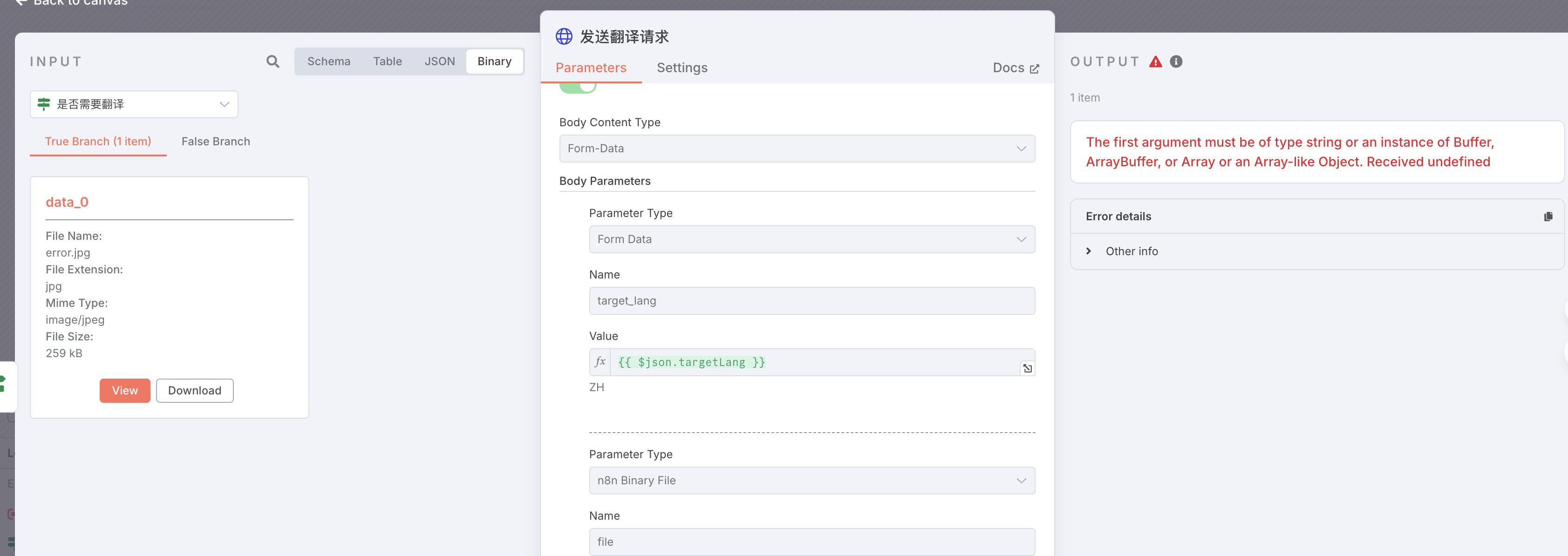Open the Parameter Type dropdown showing Form Data
The image size is (1568, 556).
pyautogui.click(x=811, y=240)
